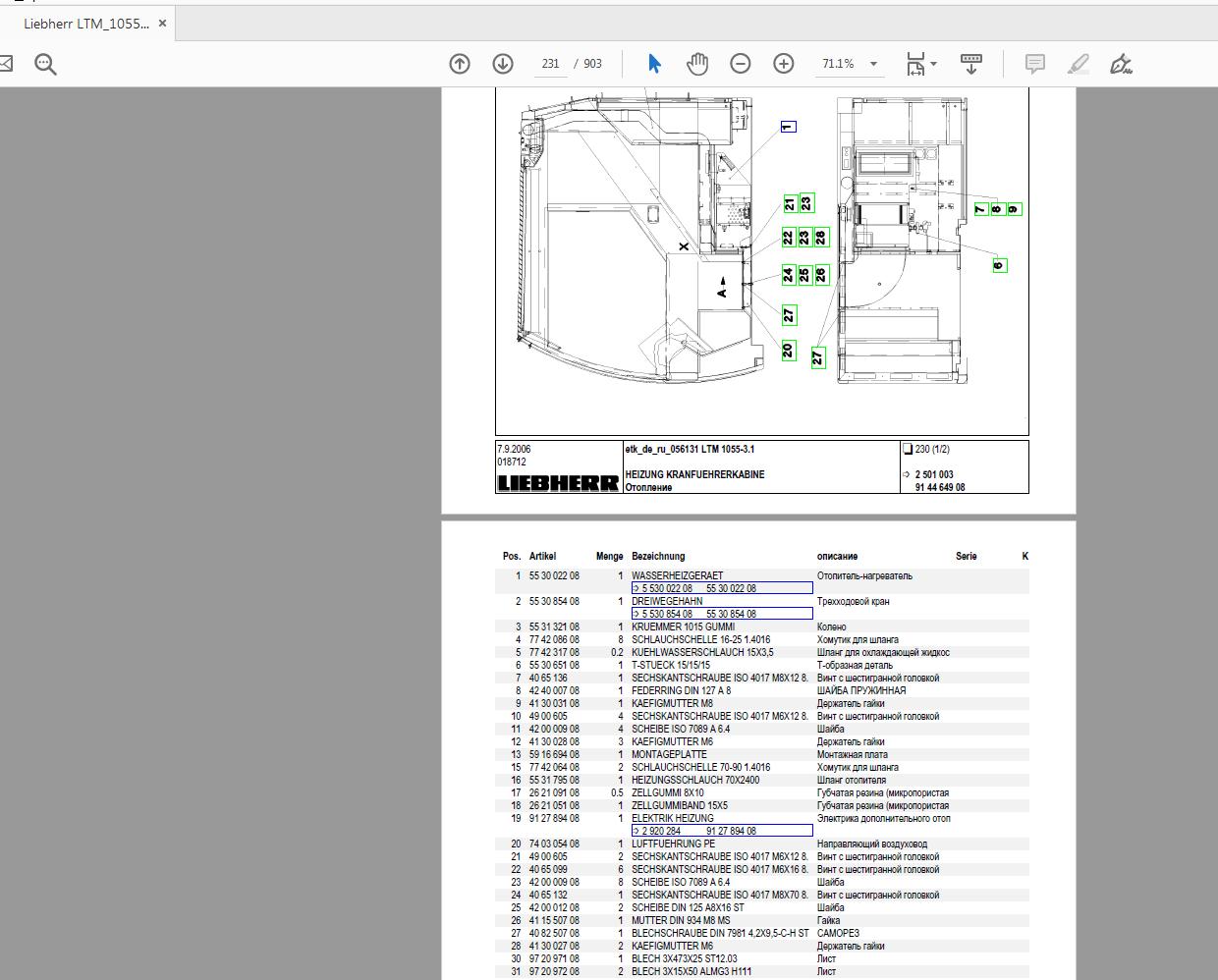The height and width of the screenshot is (980, 1218).
Task: Click the Fit Width page display icon
Action: [914, 63]
